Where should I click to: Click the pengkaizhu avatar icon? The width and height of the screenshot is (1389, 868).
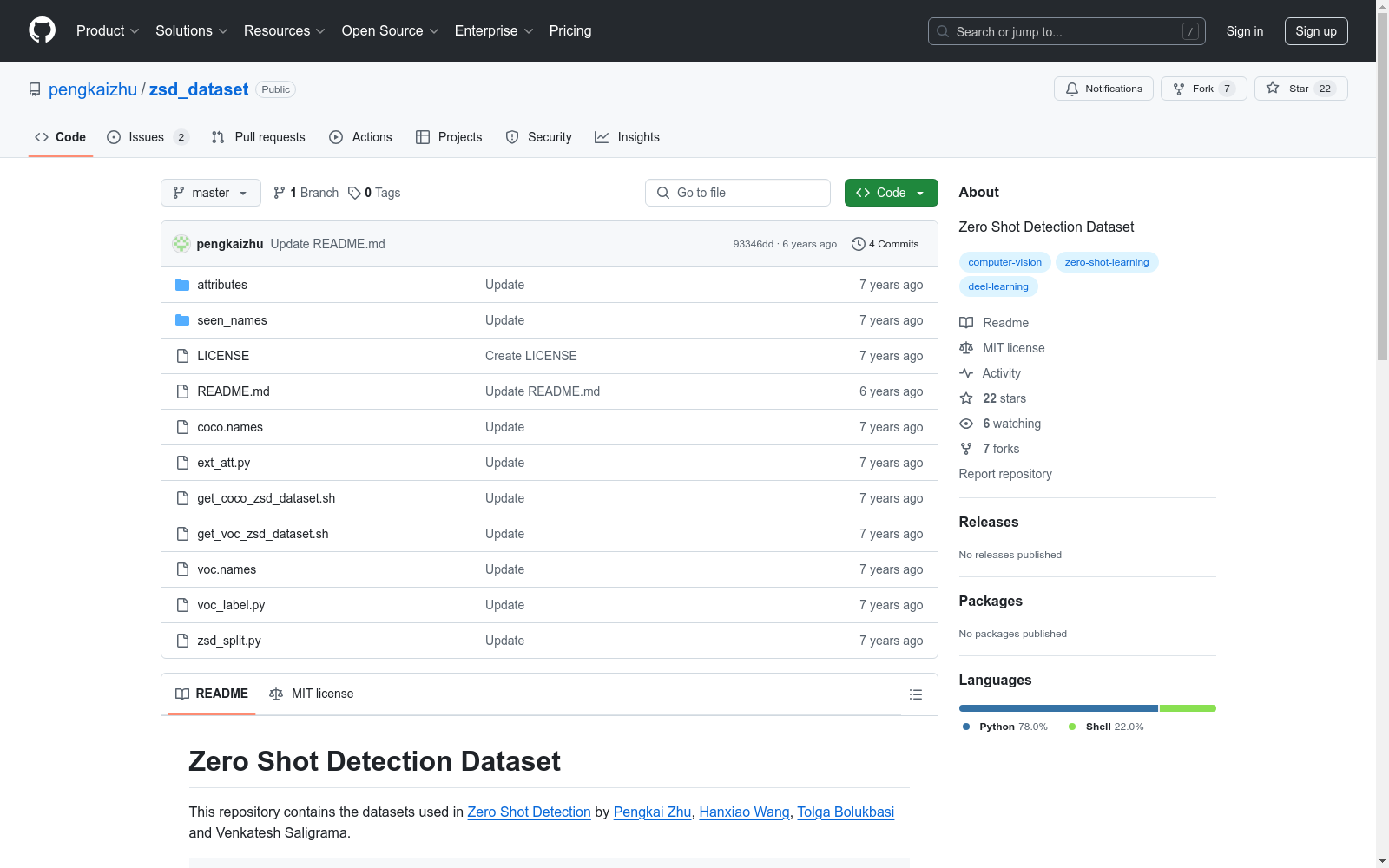click(x=181, y=244)
